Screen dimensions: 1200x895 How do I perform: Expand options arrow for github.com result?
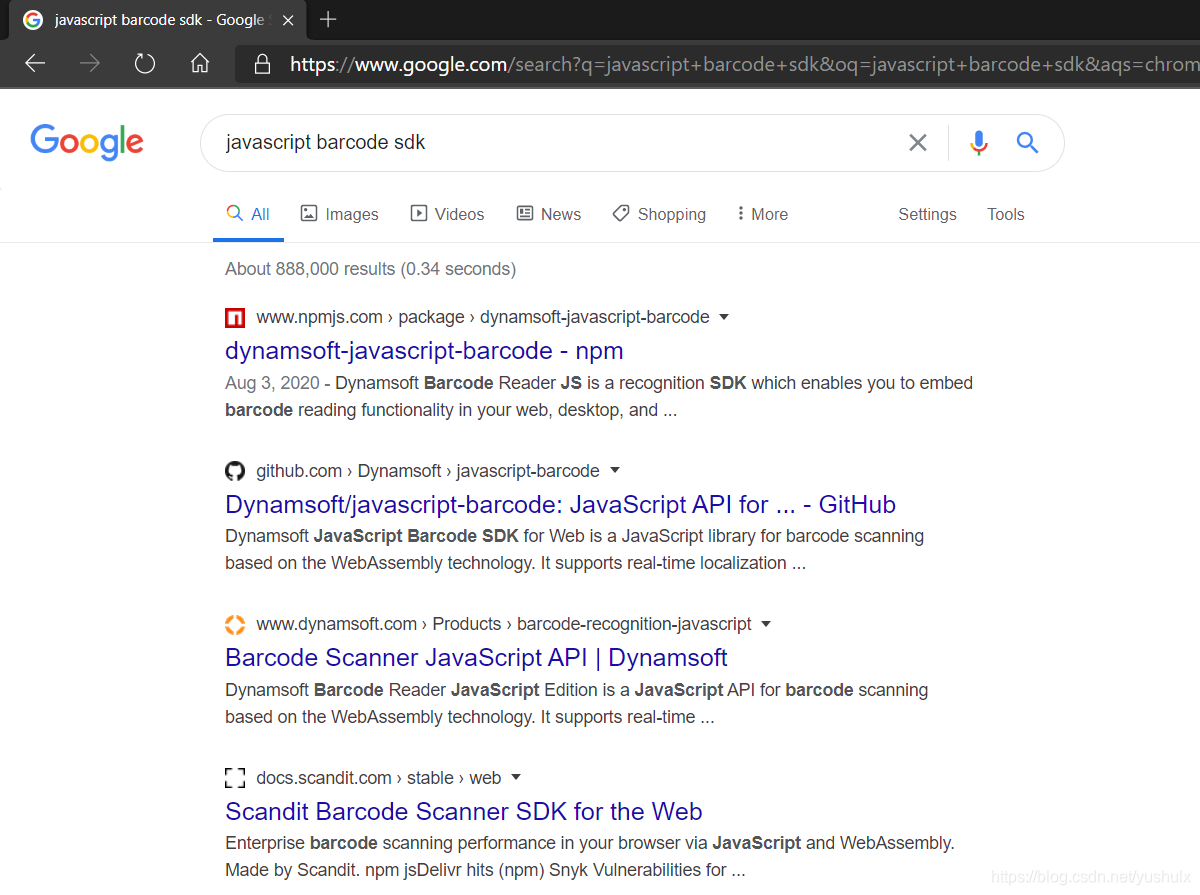coord(615,470)
